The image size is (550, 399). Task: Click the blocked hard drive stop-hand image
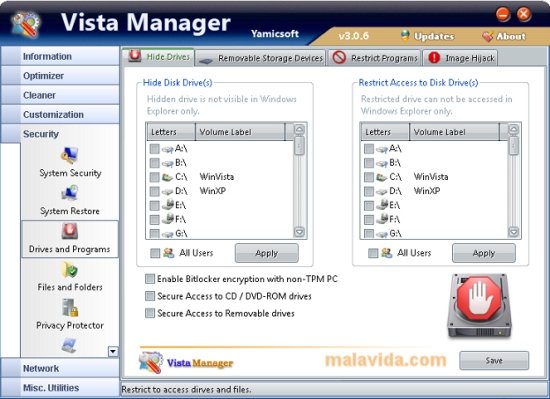tap(479, 306)
